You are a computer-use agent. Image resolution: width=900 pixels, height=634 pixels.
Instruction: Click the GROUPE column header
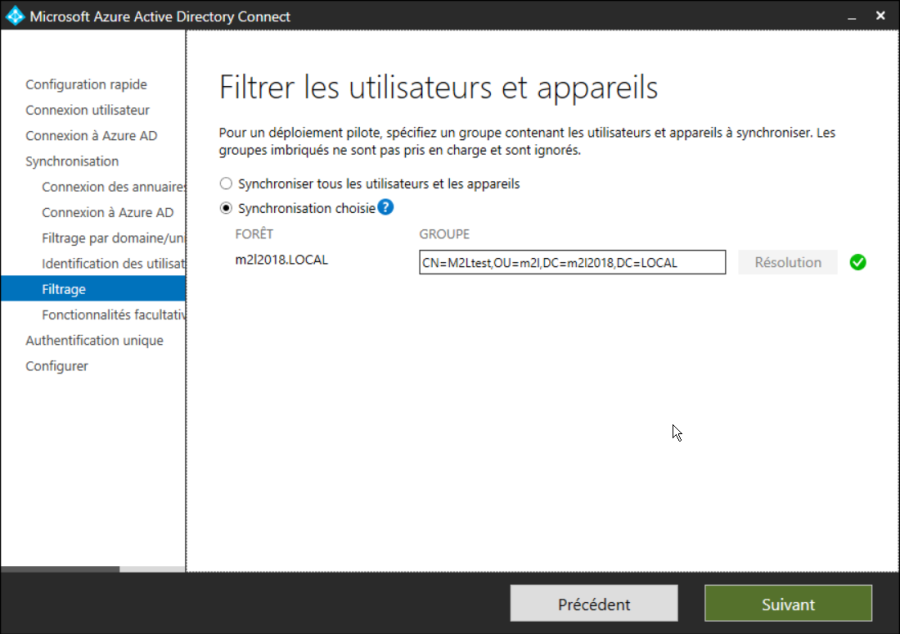tap(444, 234)
